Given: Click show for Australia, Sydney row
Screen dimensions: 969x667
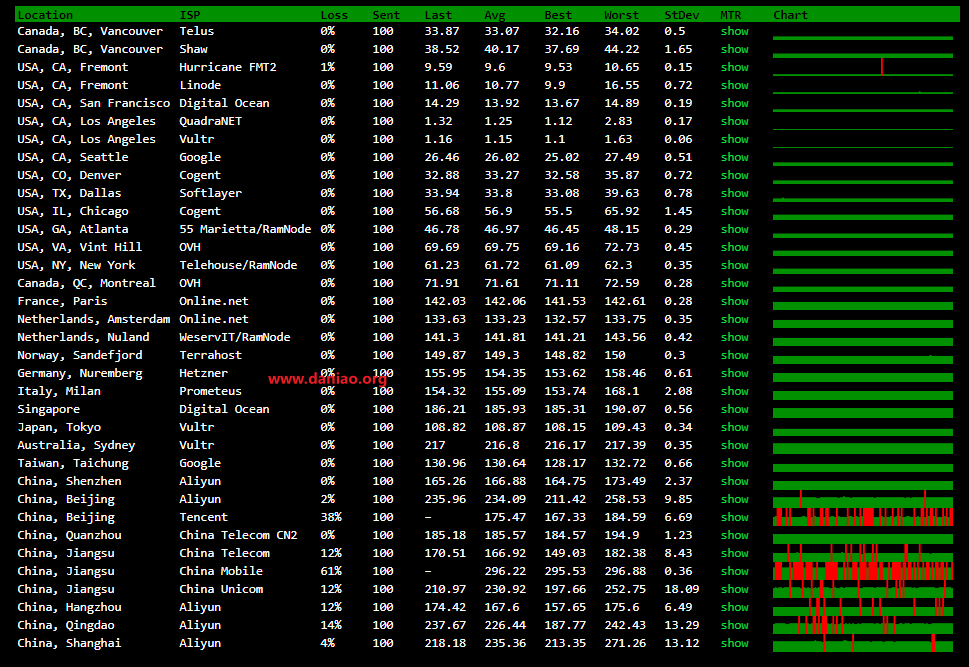Looking at the screenshot, I should [x=734, y=444].
